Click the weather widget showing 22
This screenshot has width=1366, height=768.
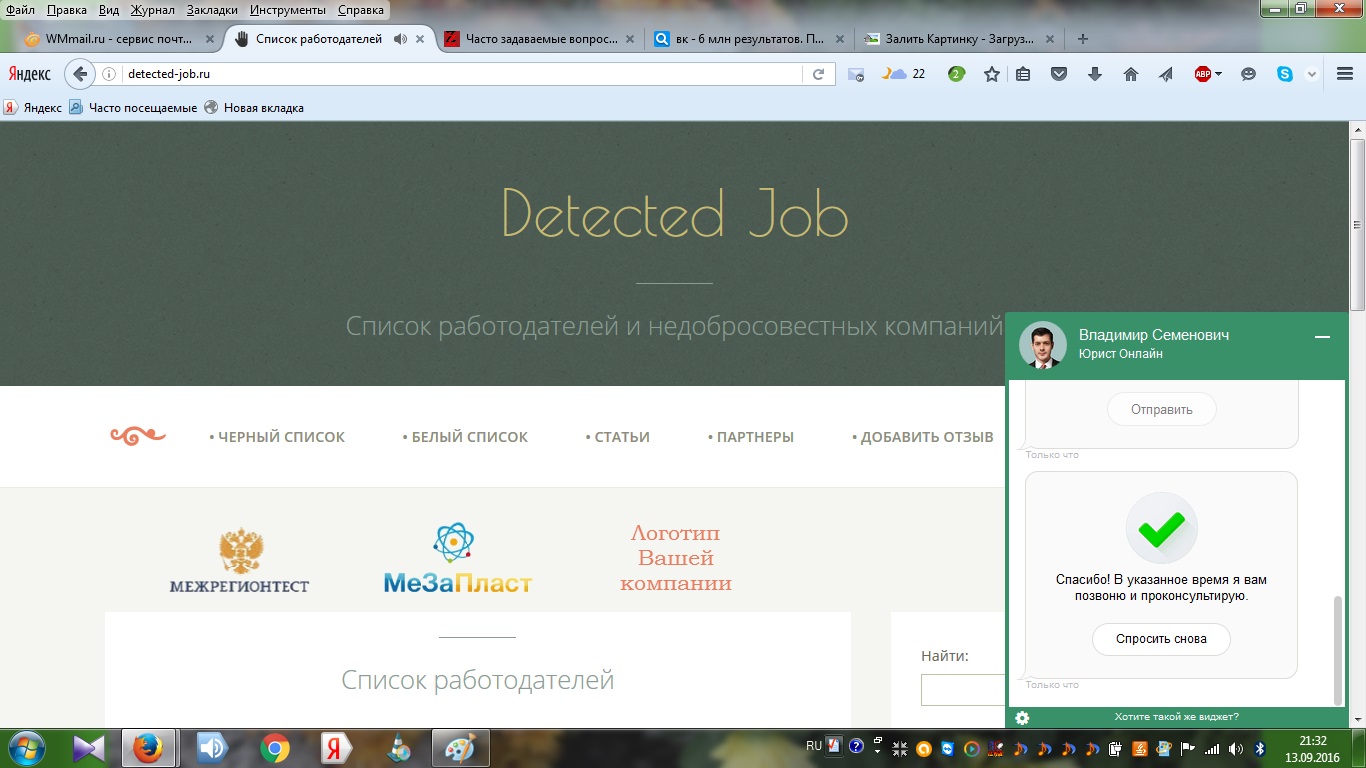pyautogui.click(x=904, y=74)
